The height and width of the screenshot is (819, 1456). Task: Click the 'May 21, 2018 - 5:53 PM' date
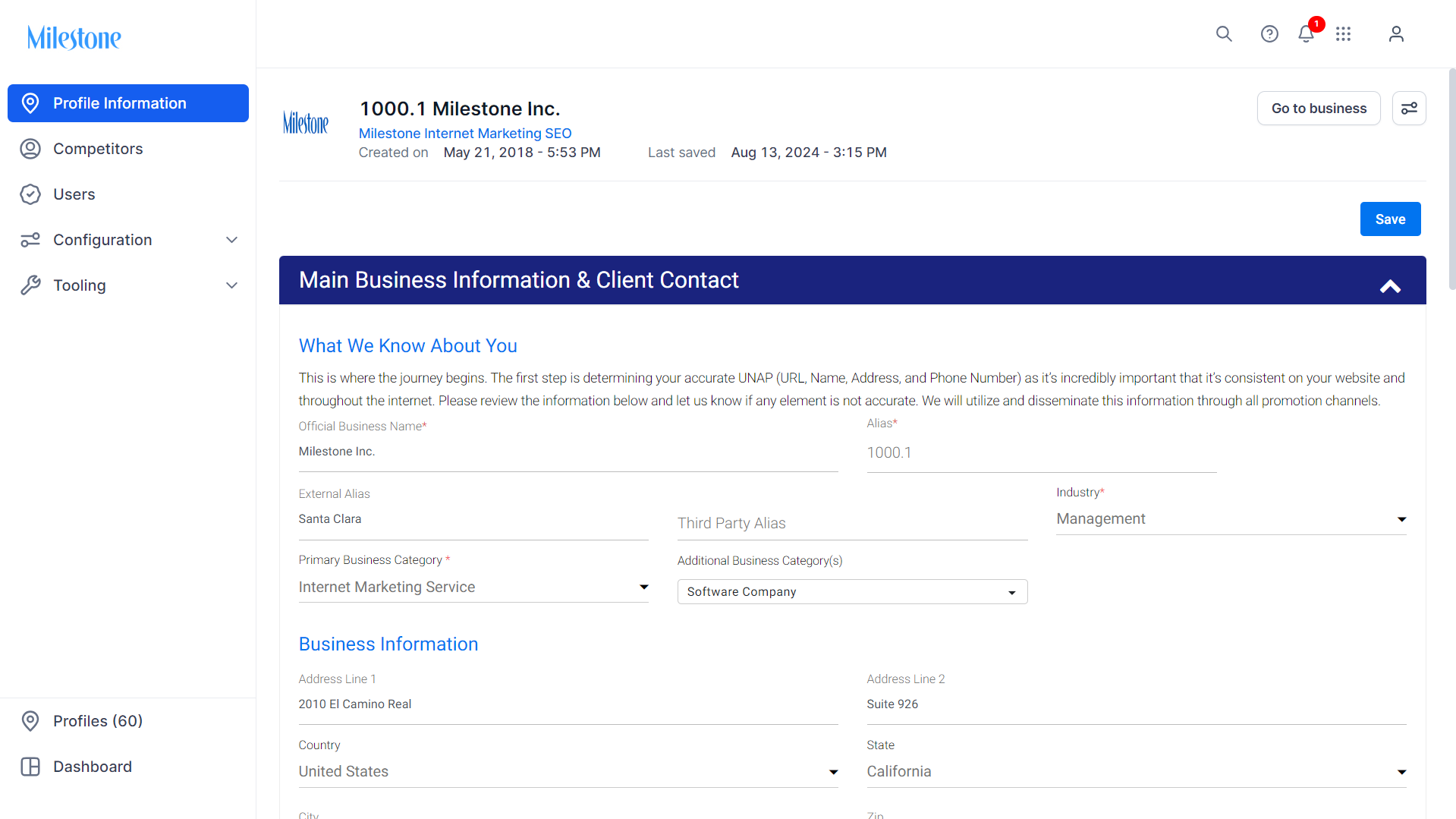[522, 153]
